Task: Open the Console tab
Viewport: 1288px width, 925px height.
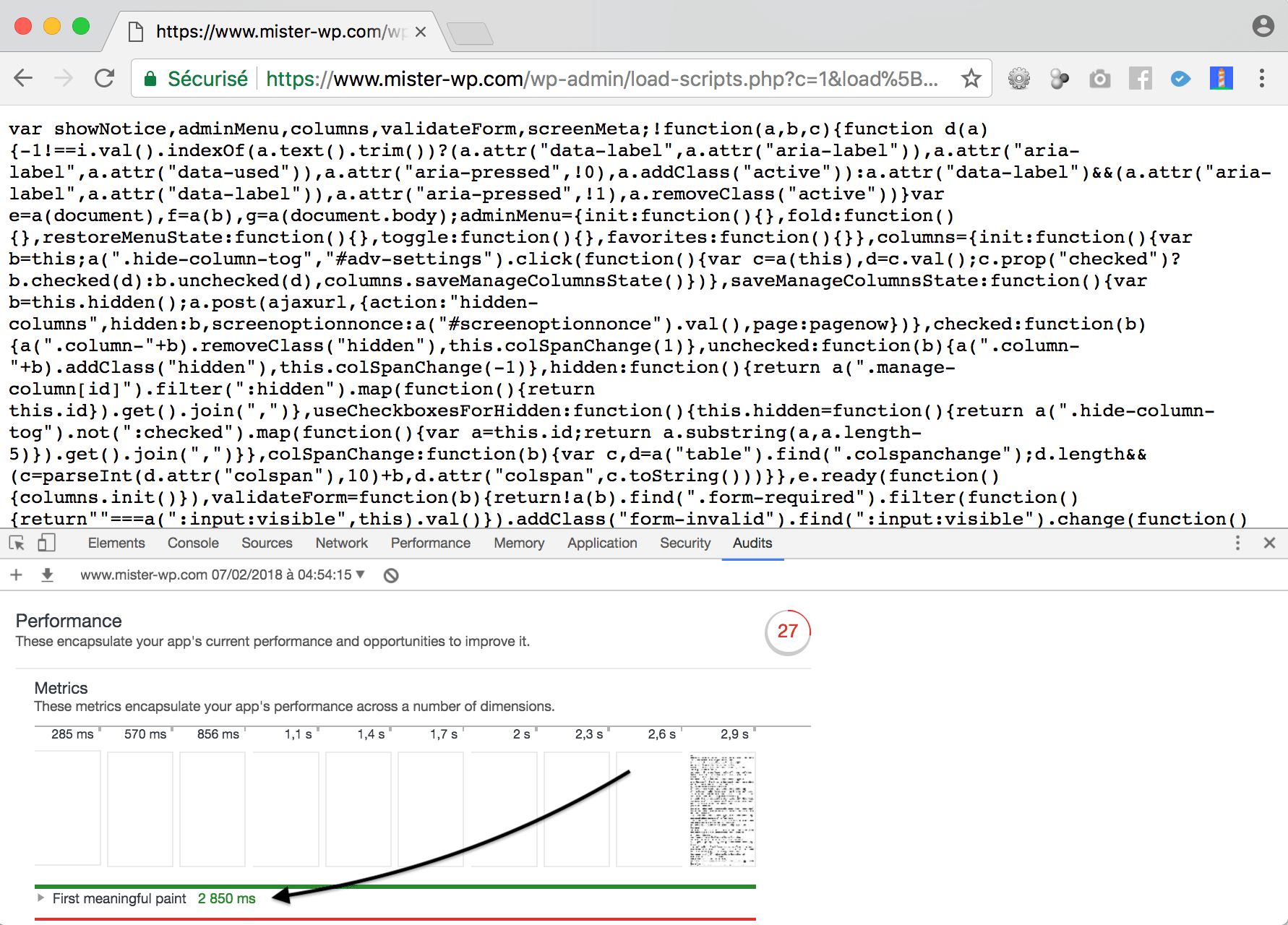Action: 193,543
